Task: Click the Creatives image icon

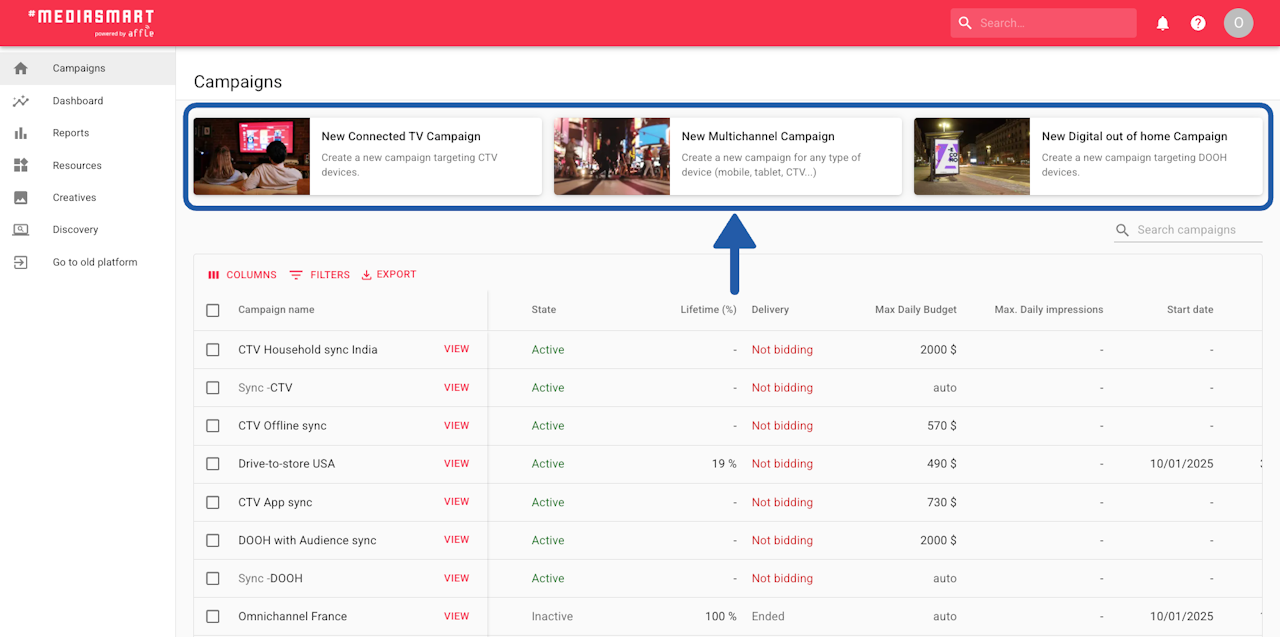Action: [21, 198]
